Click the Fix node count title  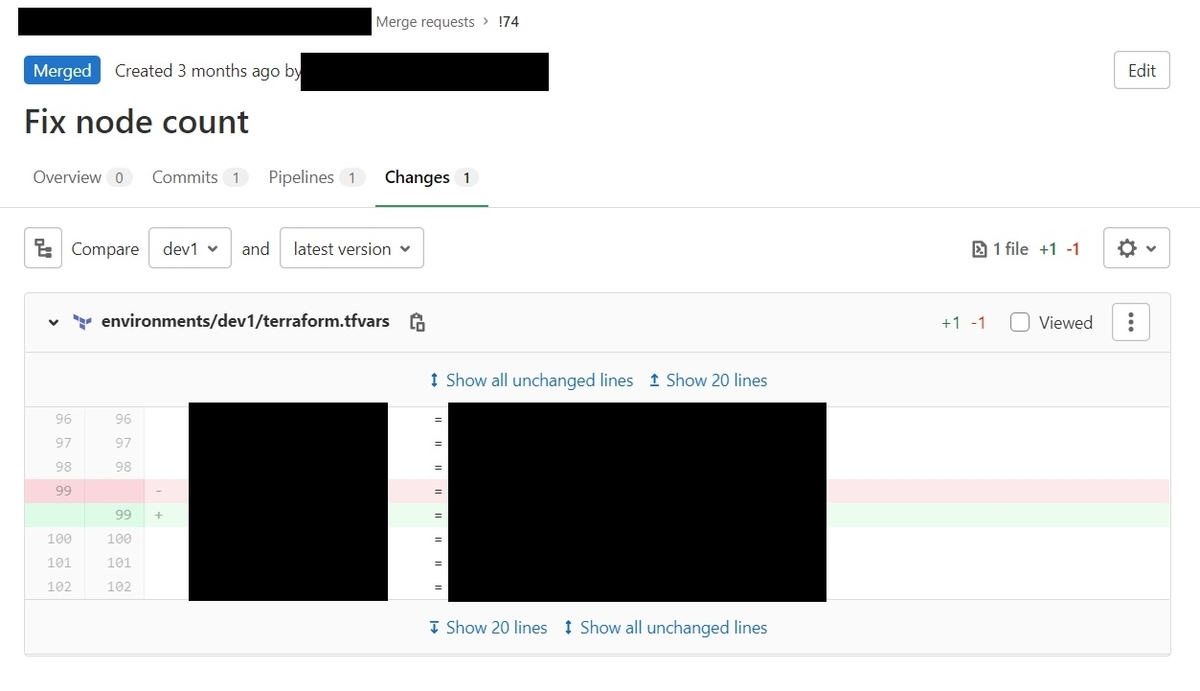pyautogui.click(x=136, y=122)
